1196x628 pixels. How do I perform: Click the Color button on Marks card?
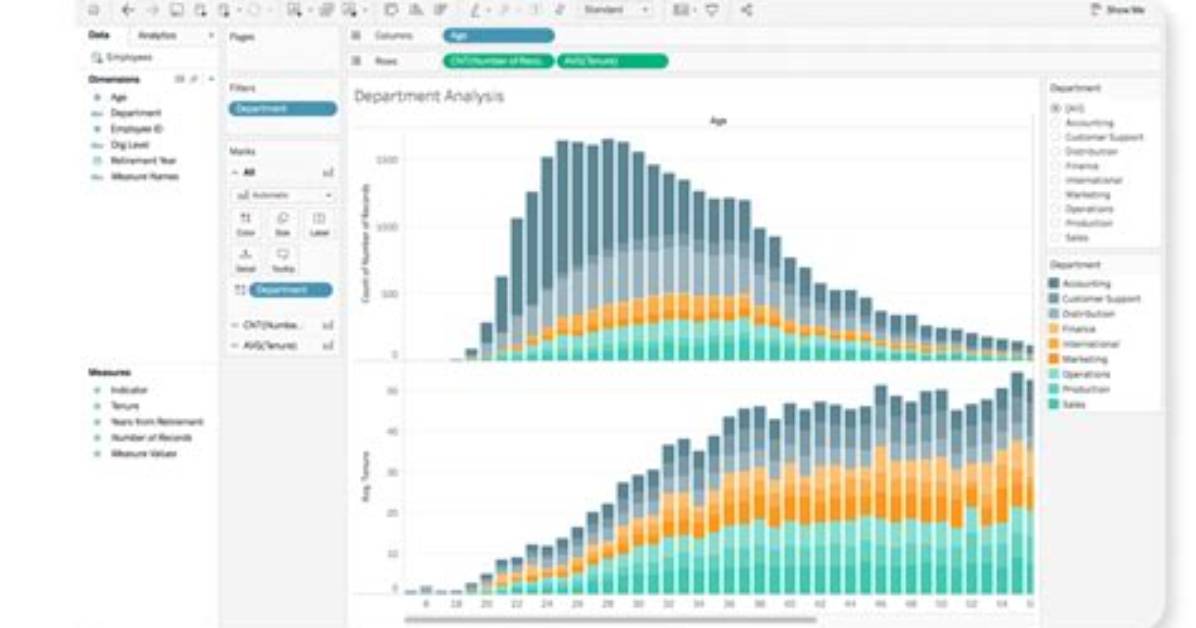pos(246,224)
